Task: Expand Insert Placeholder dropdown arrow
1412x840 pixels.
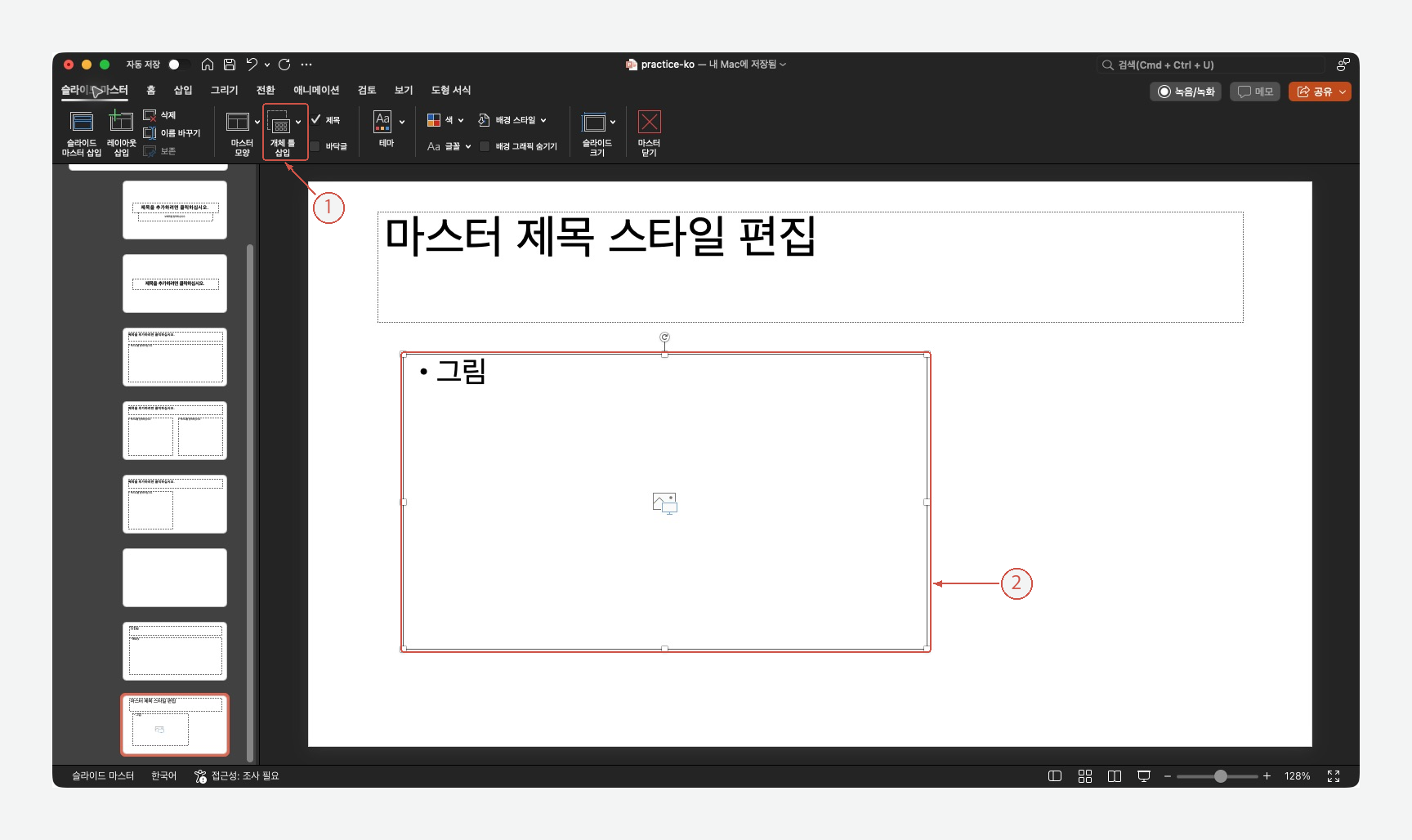Action: click(x=298, y=122)
